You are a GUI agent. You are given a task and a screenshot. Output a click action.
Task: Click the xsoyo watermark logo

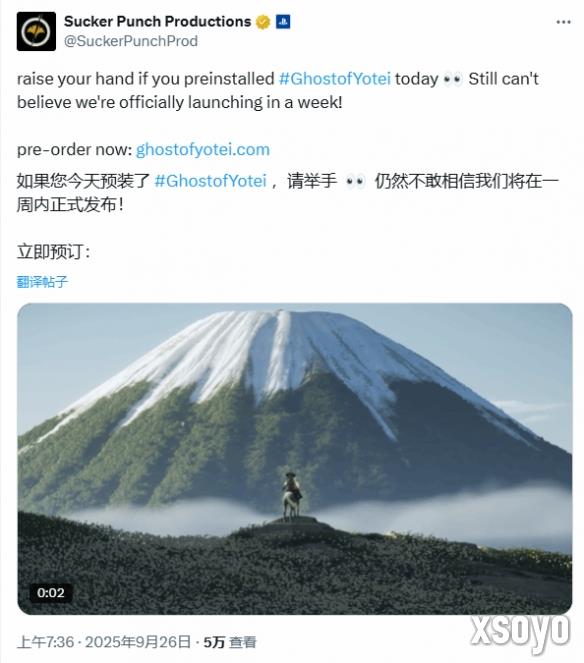coord(519,631)
